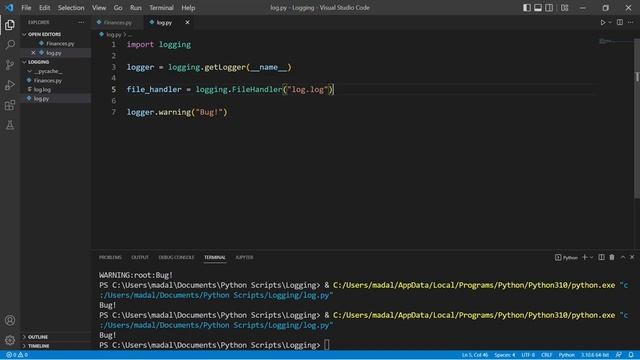640x360 pixels.
Task: Split the editor to the right
Action: point(620,22)
